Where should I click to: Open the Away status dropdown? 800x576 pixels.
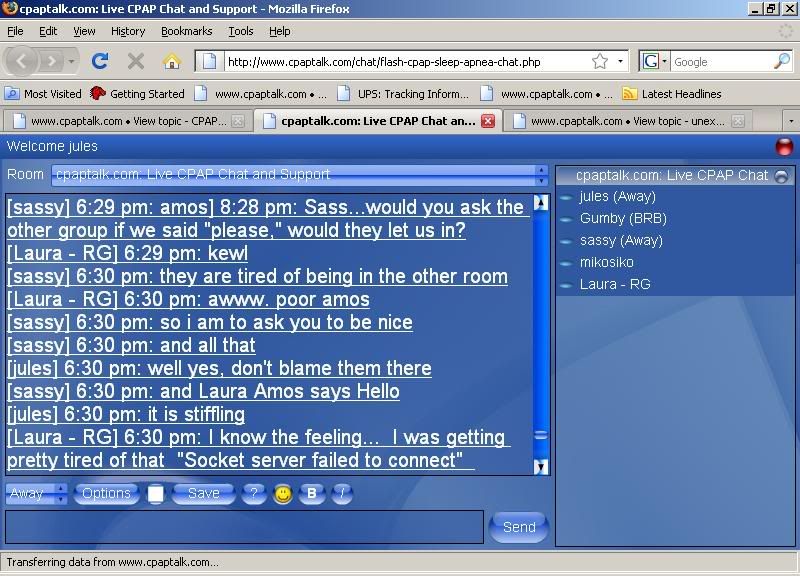tap(36, 494)
